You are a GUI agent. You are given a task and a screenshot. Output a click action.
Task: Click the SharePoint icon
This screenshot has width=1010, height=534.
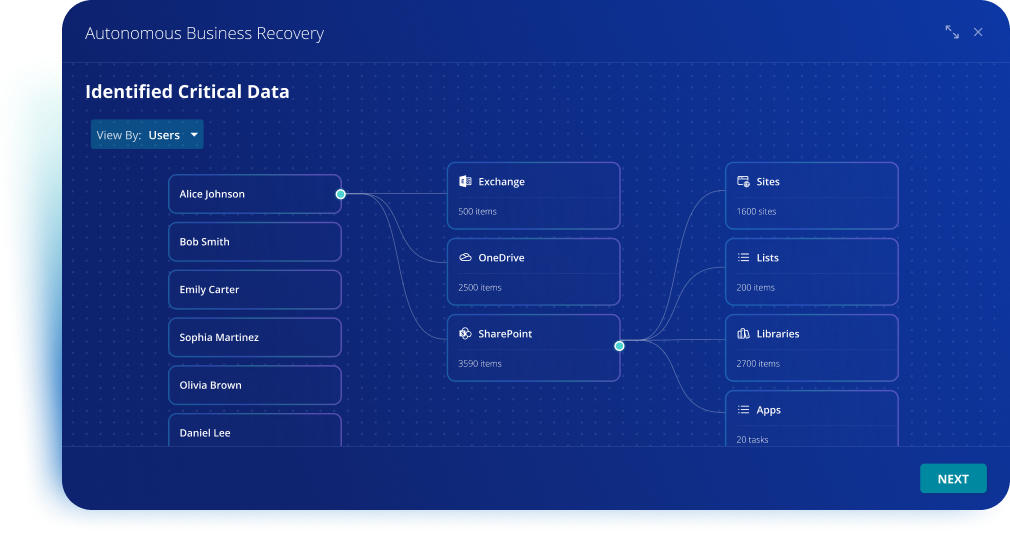coord(465,334)
